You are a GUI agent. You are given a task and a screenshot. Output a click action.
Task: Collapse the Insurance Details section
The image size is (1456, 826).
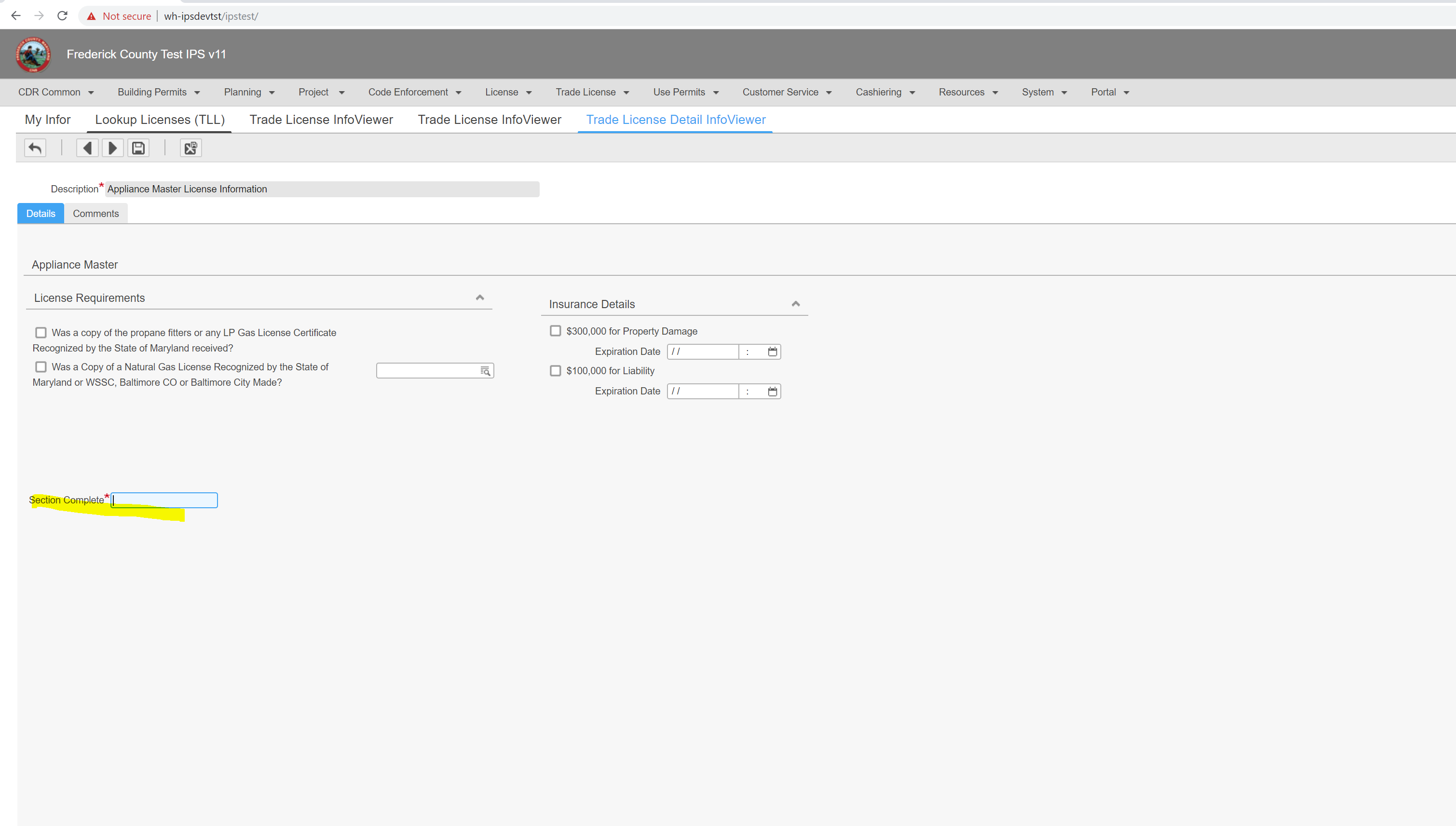796,303
